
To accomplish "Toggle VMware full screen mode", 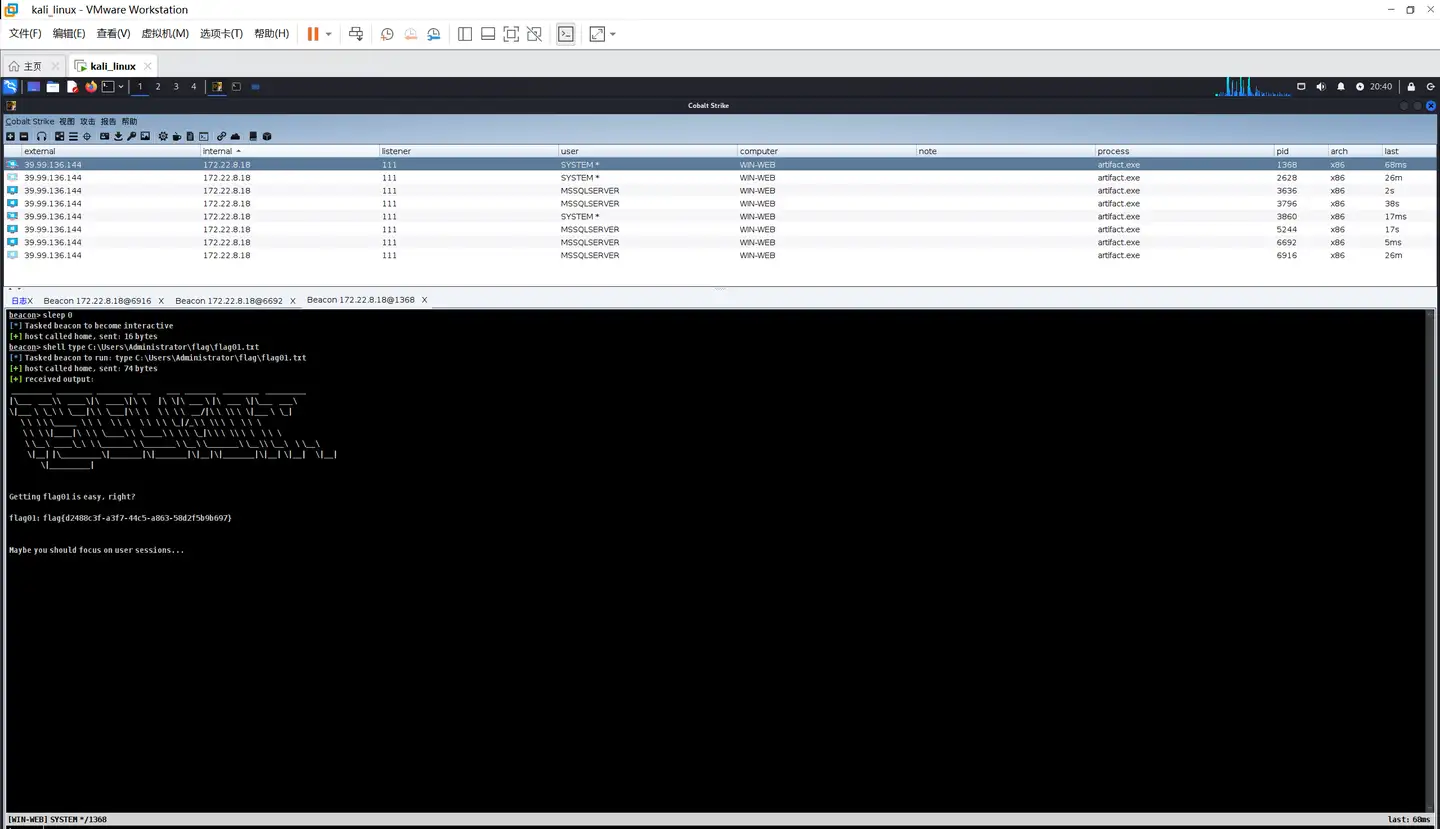I will coord(511,34).
